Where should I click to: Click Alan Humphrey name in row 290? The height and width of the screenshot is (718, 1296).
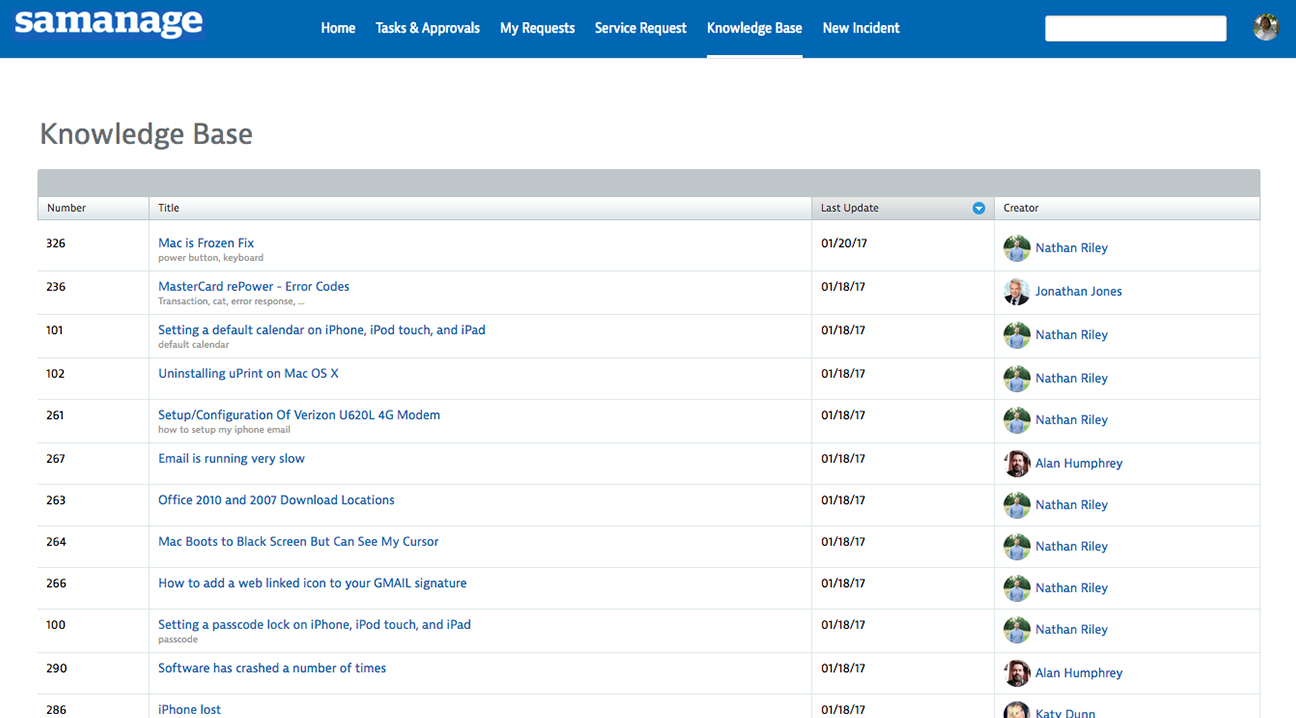(x=1079, y=673)
